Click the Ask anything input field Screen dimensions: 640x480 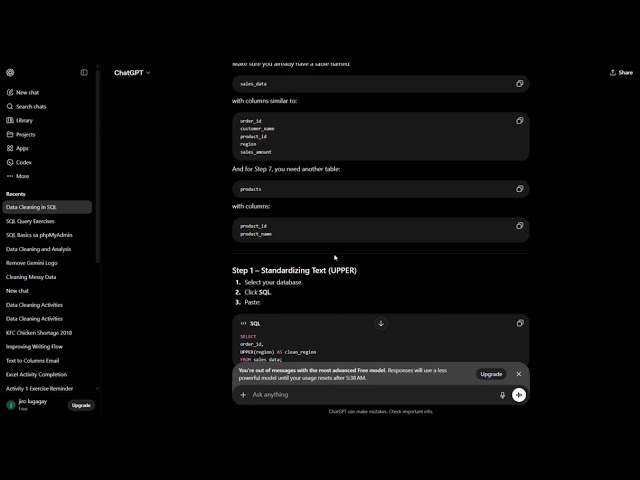[x=371, y=395]
